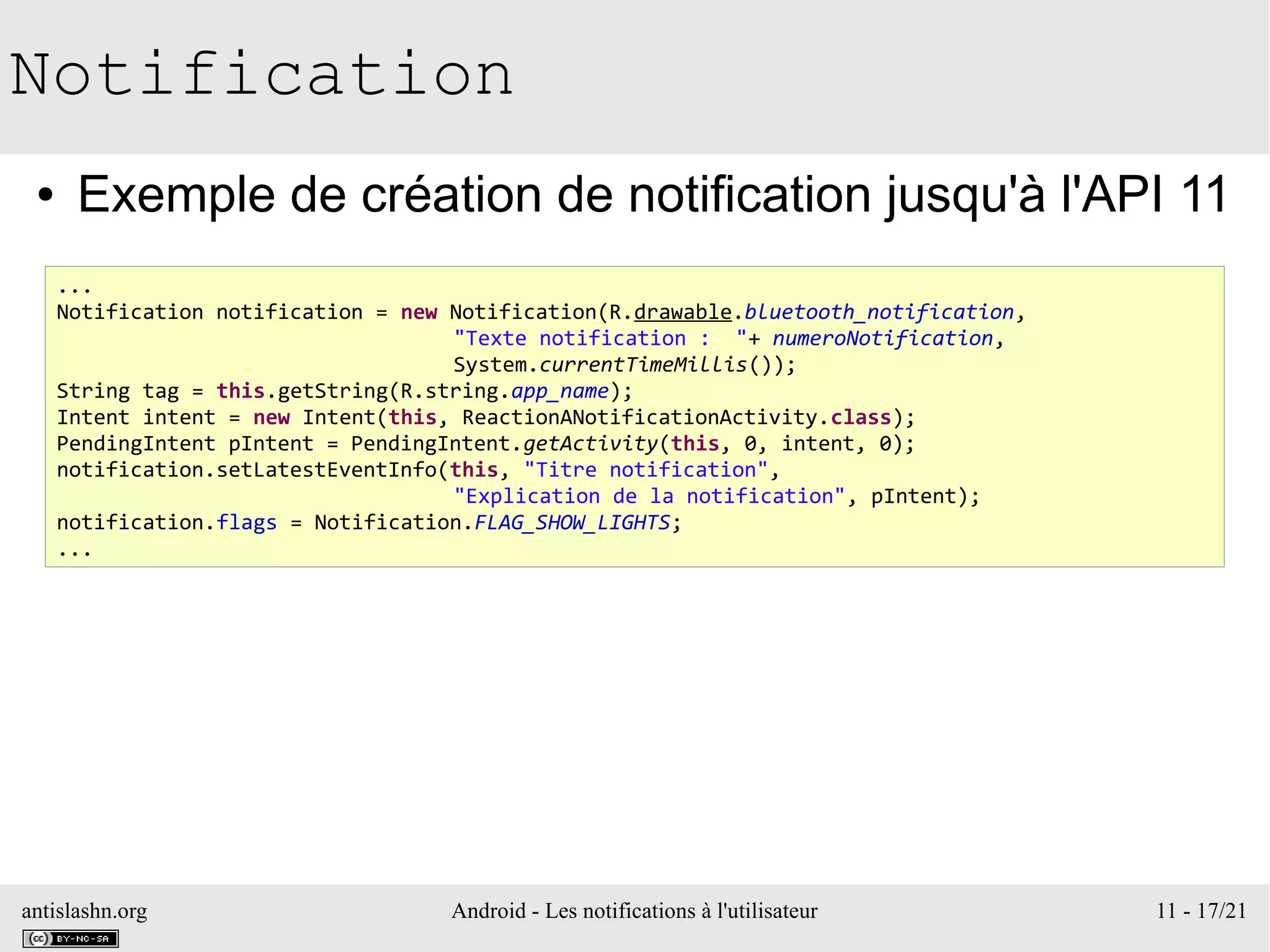
Task: Click 'FLAG_SHOW_LIGHTS' in the last code line
Action: [x=572, y=523]
